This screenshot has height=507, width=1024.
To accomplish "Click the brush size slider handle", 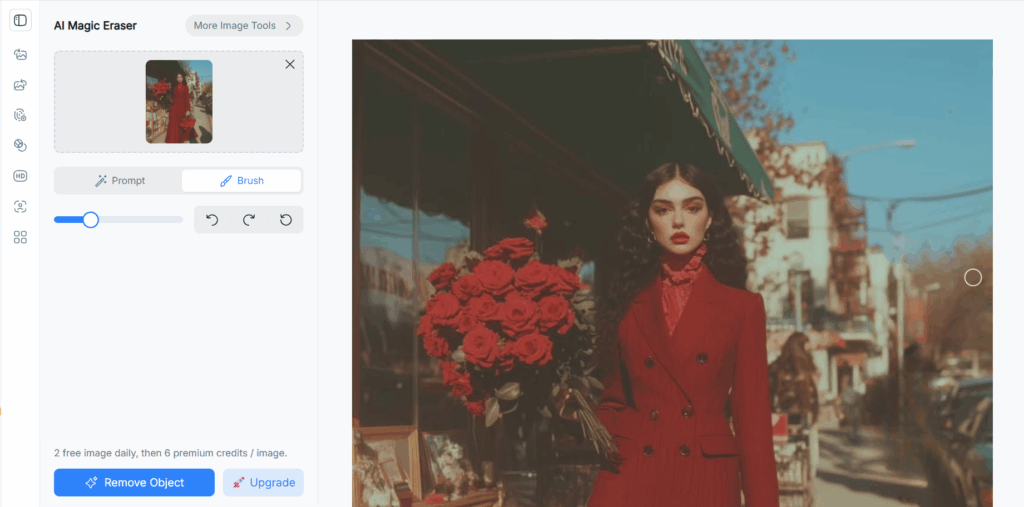I will coord(90,220).
